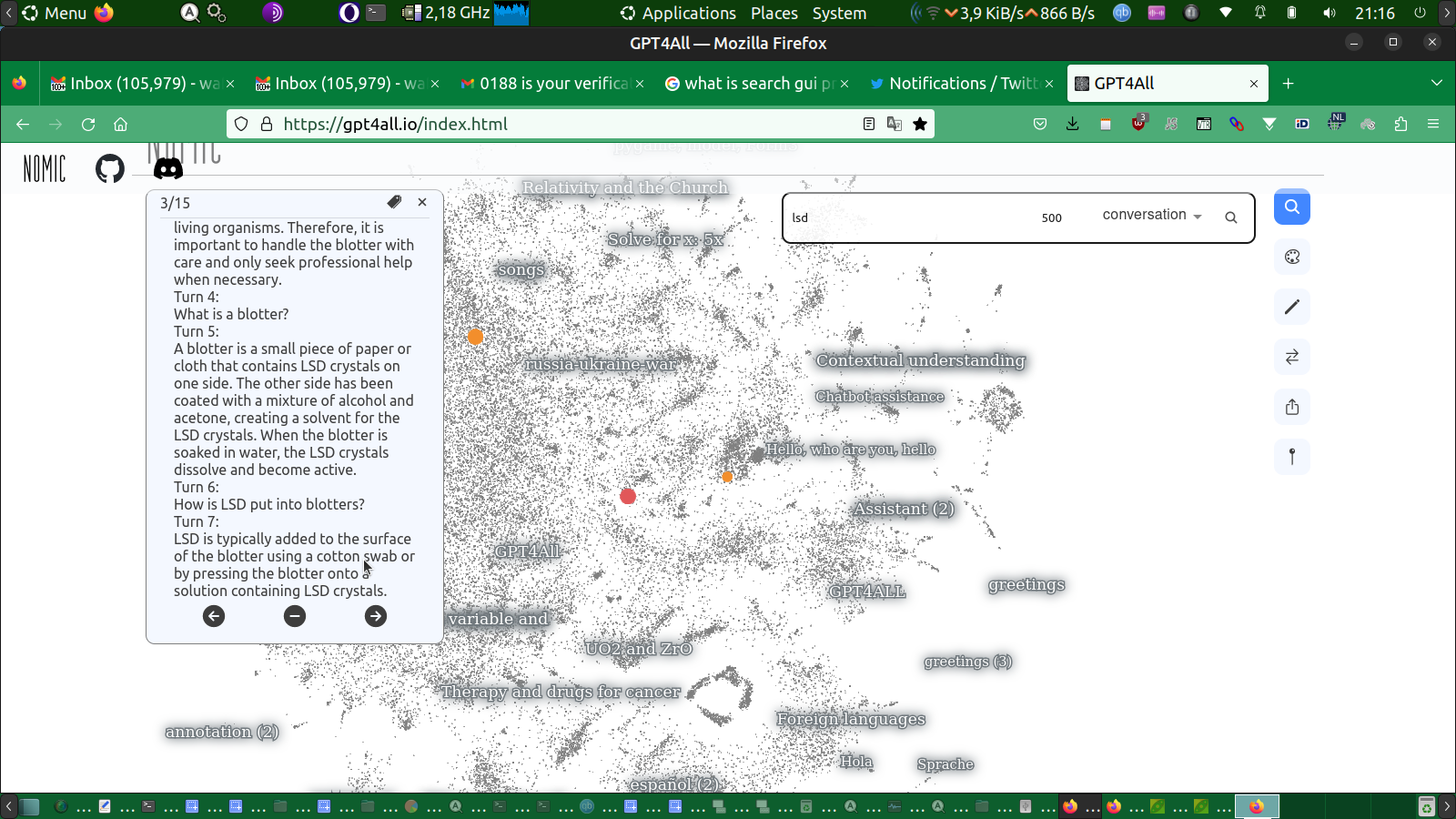Open the color palette tool
This screenshot has width=1456, height=819.
(1292, 257)
